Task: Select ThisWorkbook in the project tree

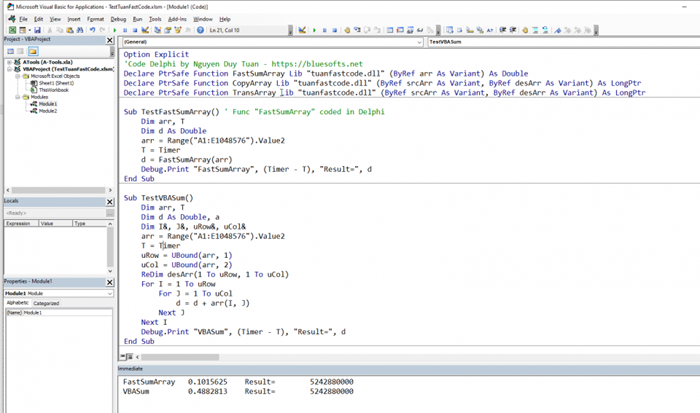Action: (x=54, y=89)
